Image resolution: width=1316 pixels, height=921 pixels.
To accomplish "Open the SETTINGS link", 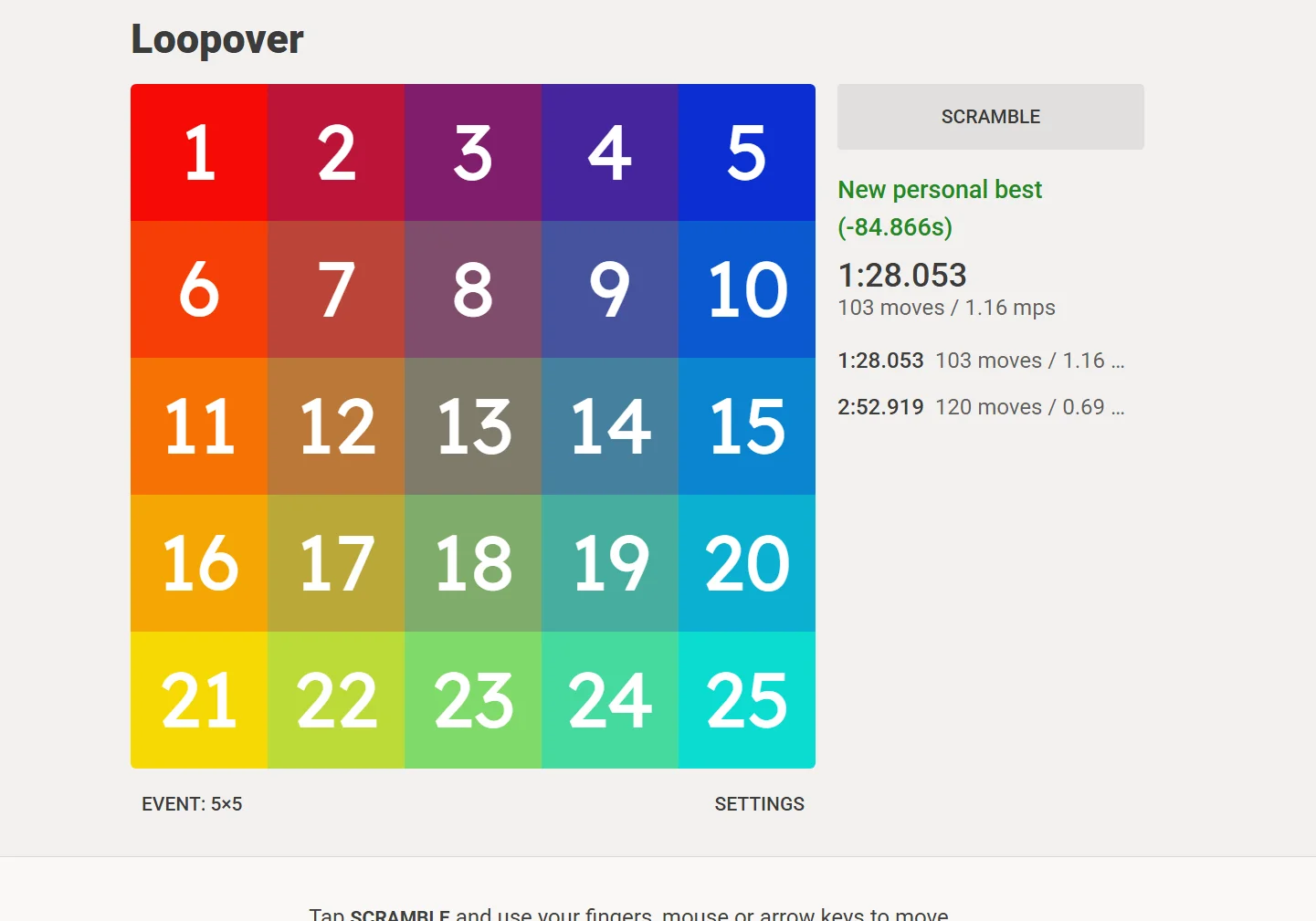I will coord(759,804).
